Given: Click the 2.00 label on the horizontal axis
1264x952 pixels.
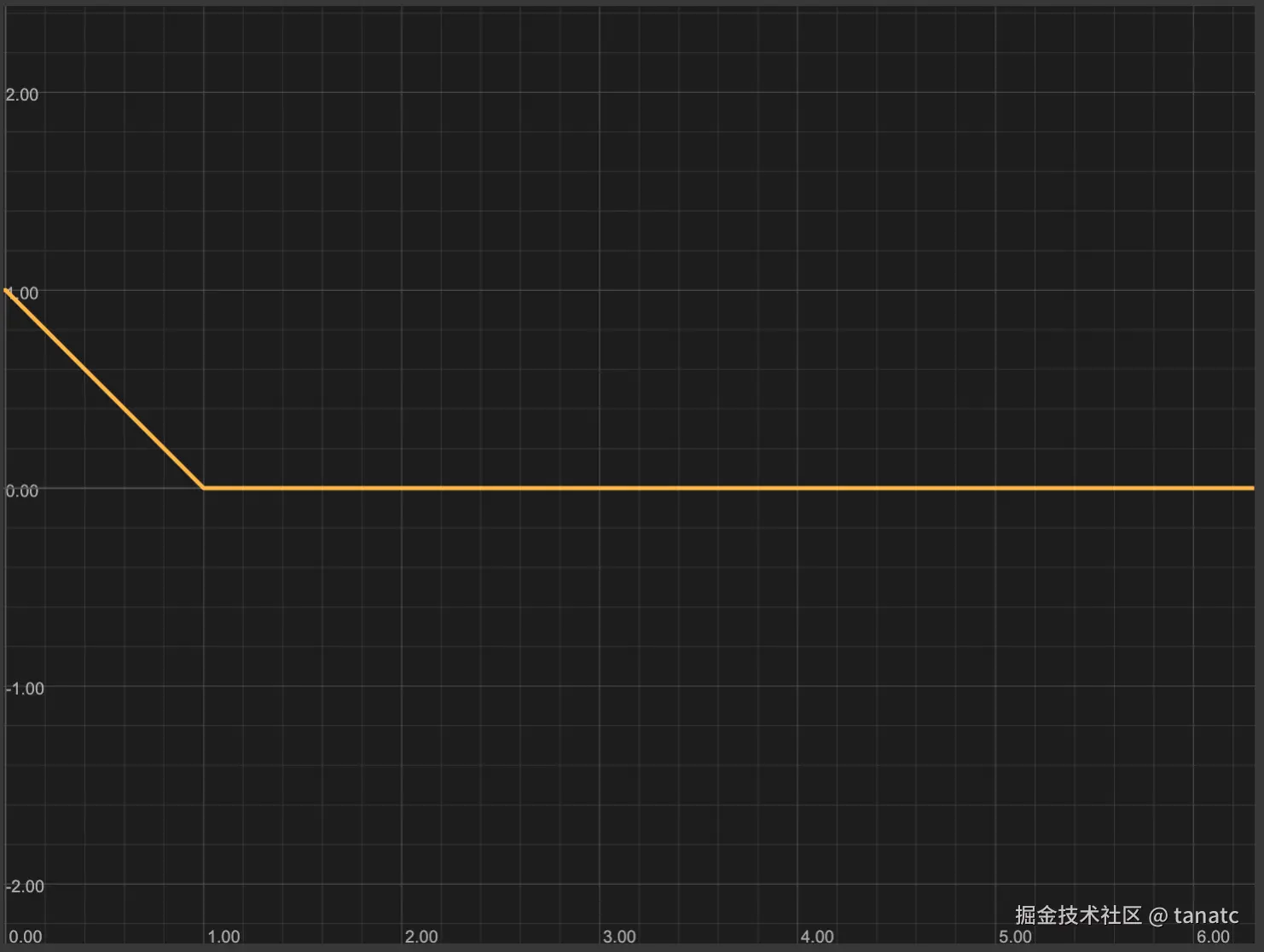Looking at the screenshot, I should 421,937.
